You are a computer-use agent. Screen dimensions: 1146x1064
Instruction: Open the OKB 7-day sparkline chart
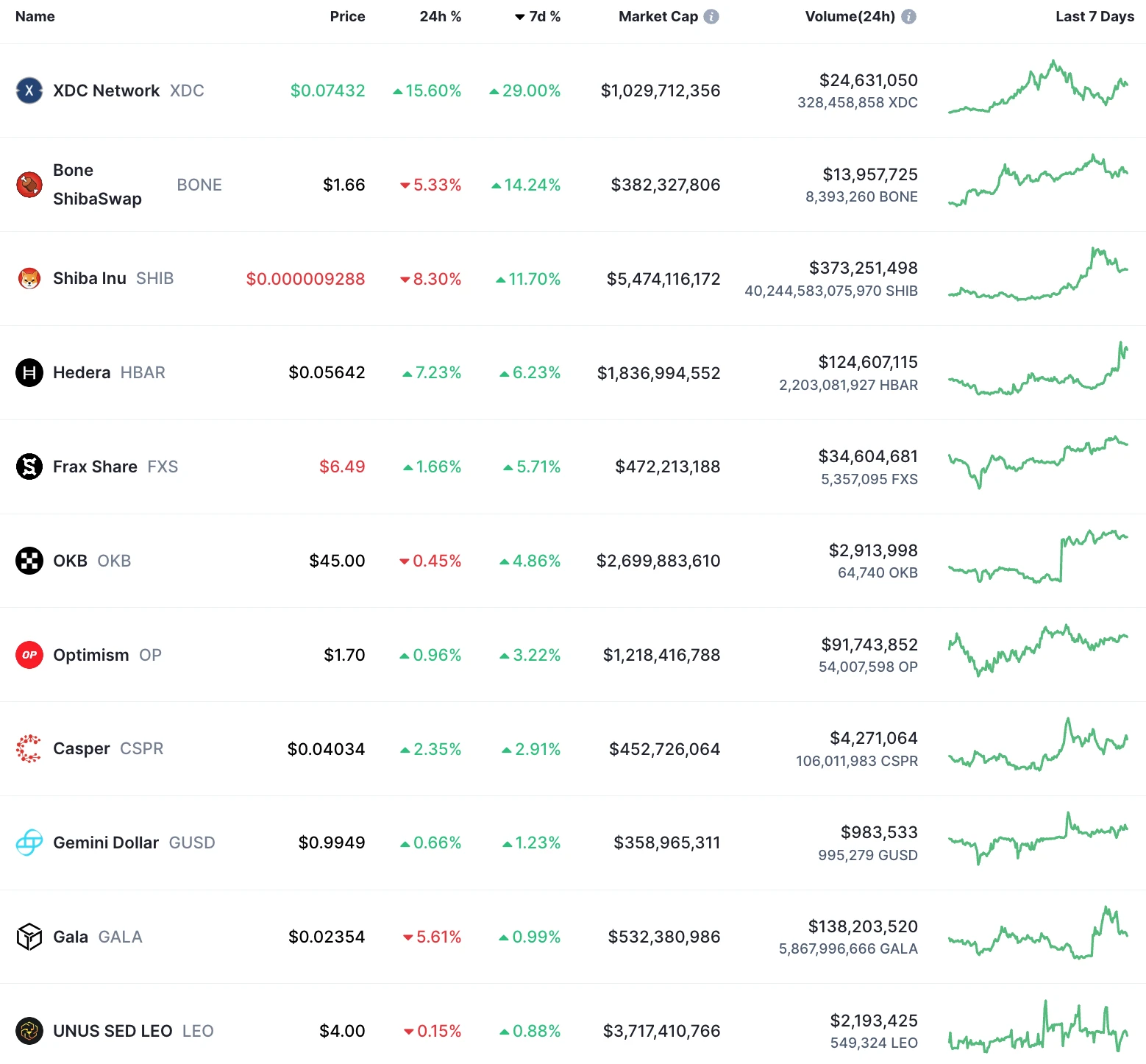(1038, 556)
